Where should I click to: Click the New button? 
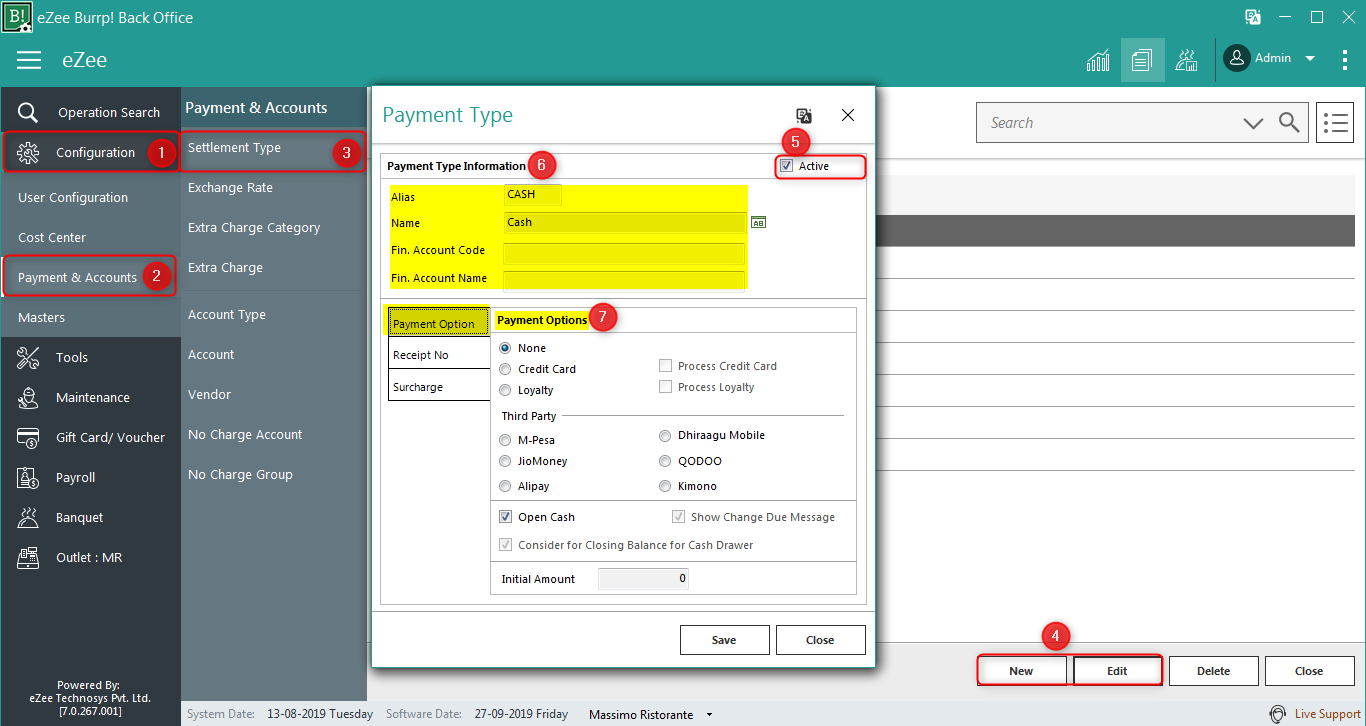tap(1021, 671)
